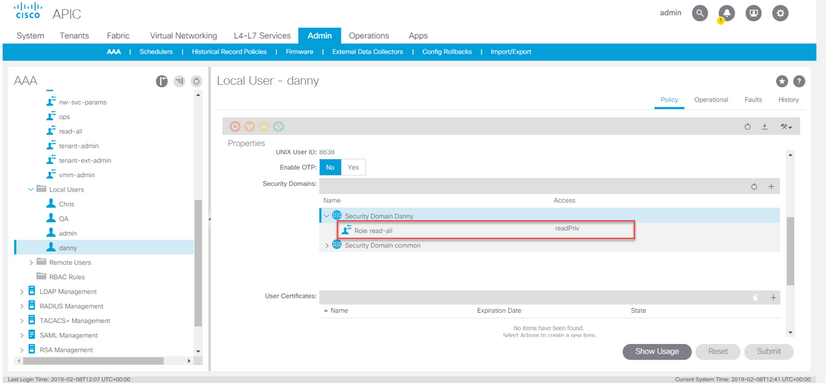Image resolution: width=828 pixels, height=388 pixels.
Task: Click the feedback icon beside the bell
Action: pos(754,14)
